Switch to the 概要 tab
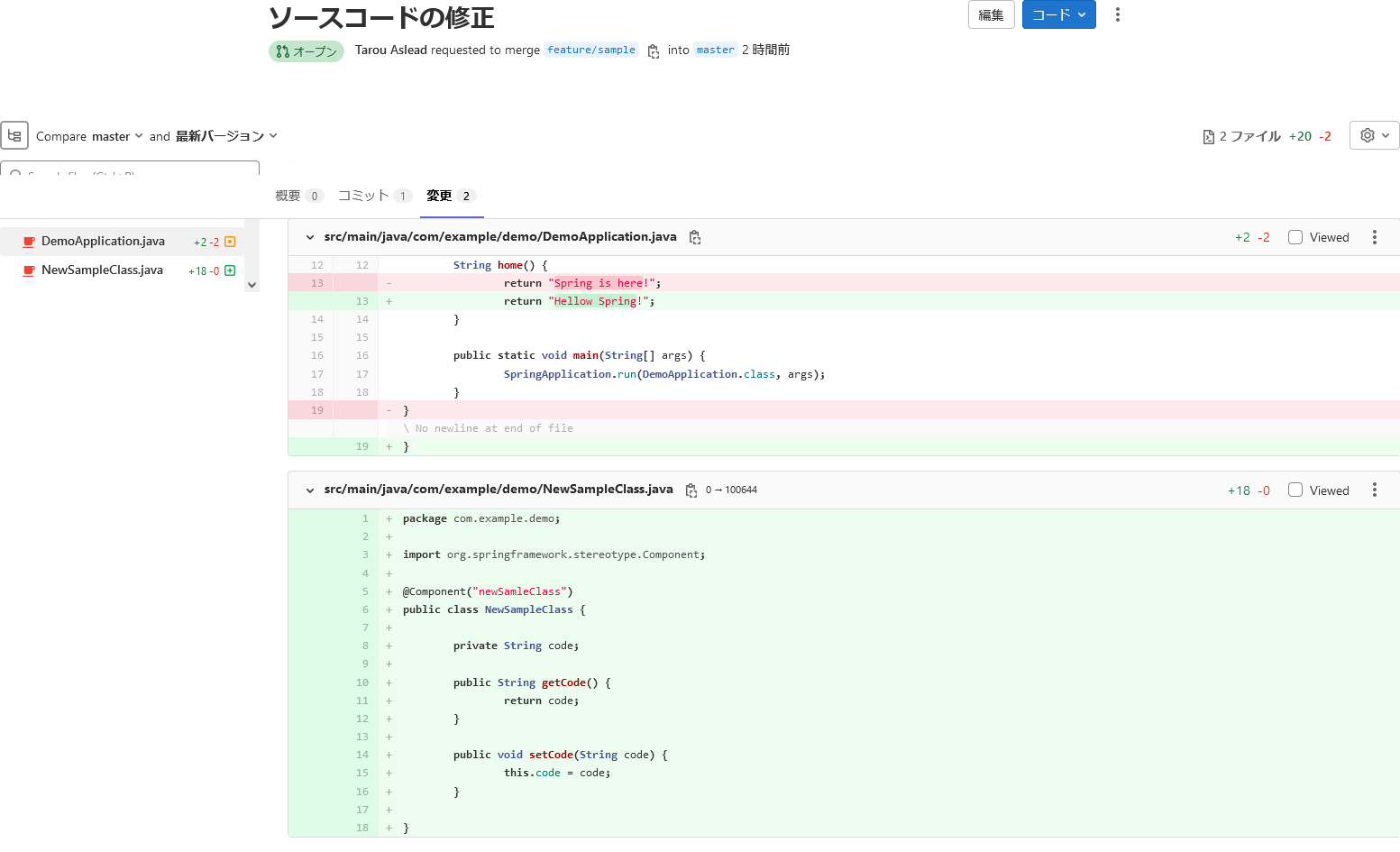The image size is (1400, 852). [x=297, y=196]
